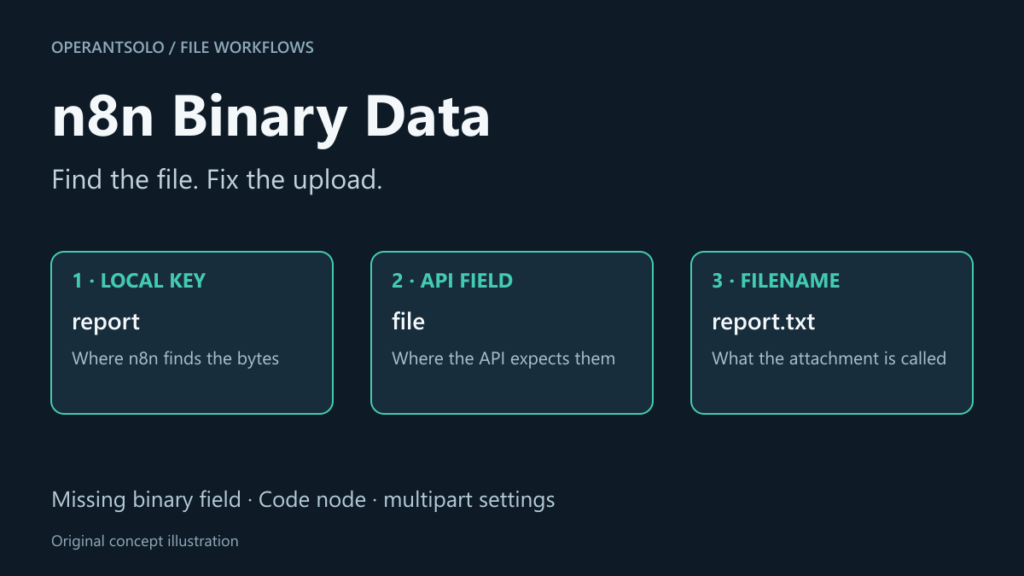Click the '1 · LOCAL KEY' heading
This screenshot has width=1024, height=576.
pyautogui.click(x=138, y=281)
